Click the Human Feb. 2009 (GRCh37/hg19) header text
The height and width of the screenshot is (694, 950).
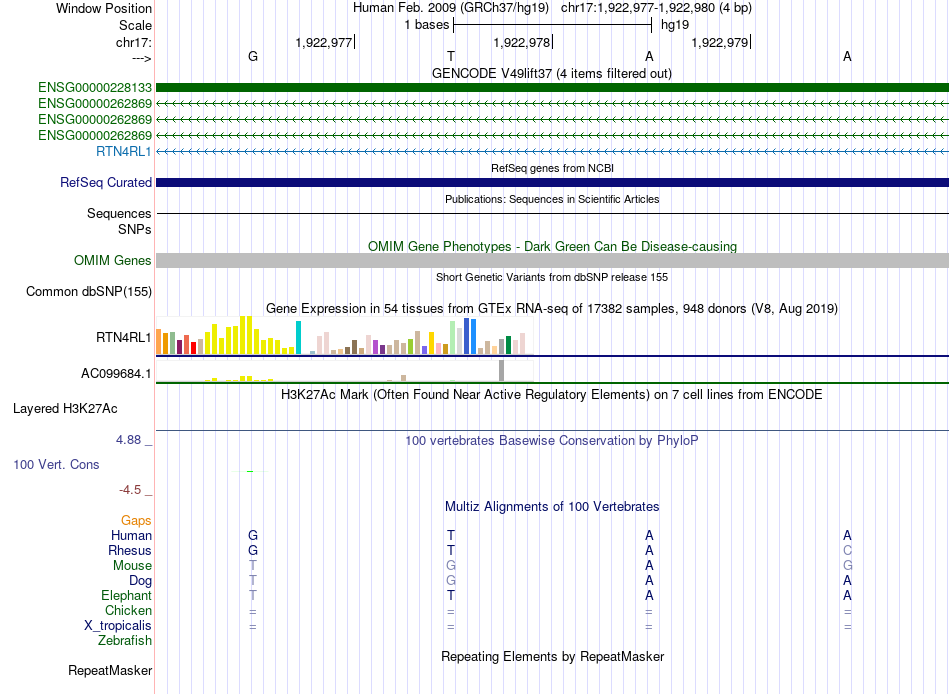(x=451, y=8)
